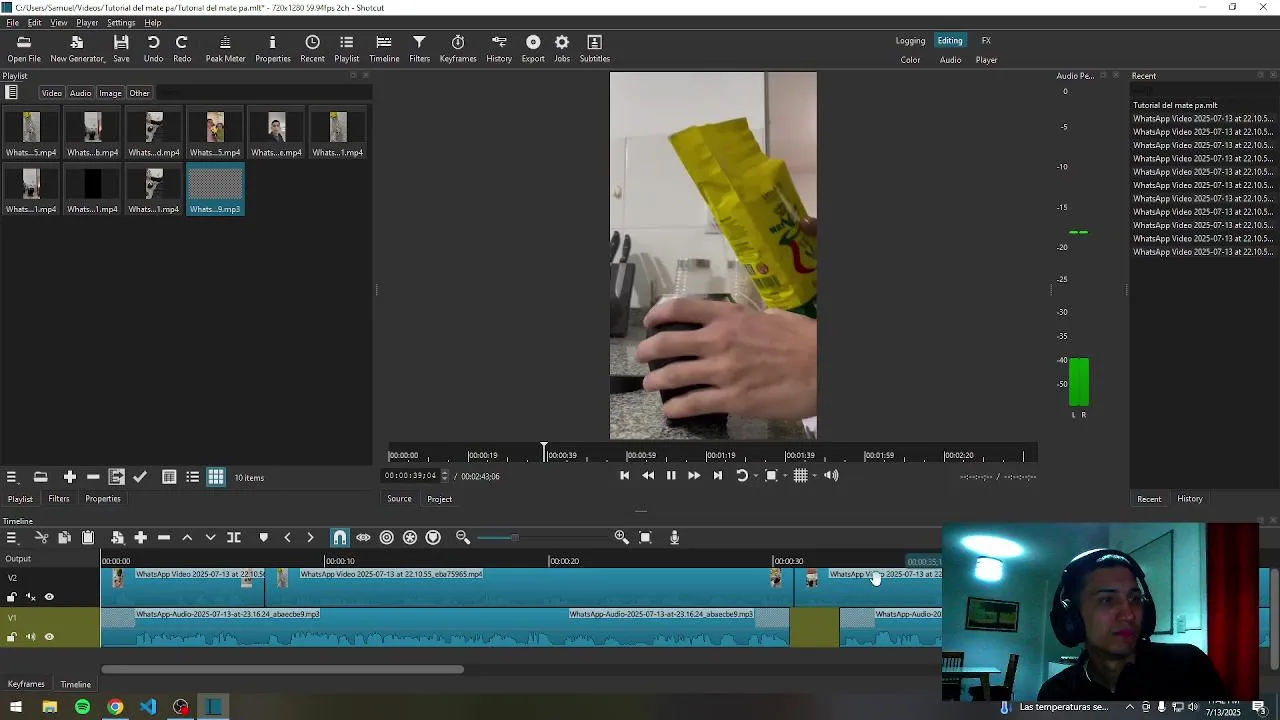Hide track V2 with eye icon
The width and height of the screenshot is (1280, 720).
tap(49, 597)
